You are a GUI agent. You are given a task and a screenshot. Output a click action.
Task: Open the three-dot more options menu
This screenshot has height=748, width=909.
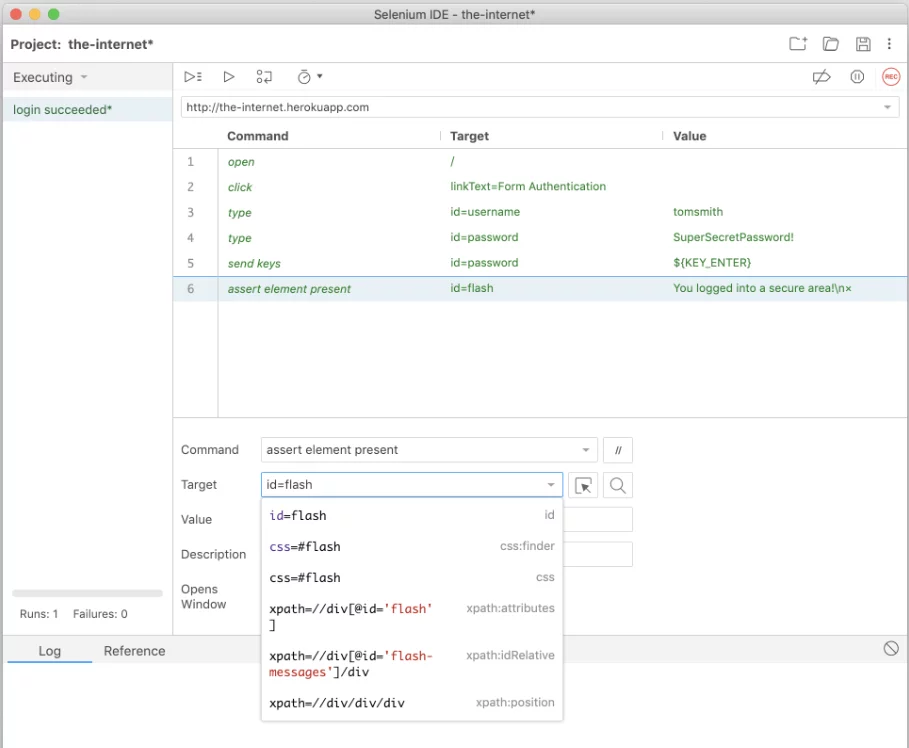889,44
